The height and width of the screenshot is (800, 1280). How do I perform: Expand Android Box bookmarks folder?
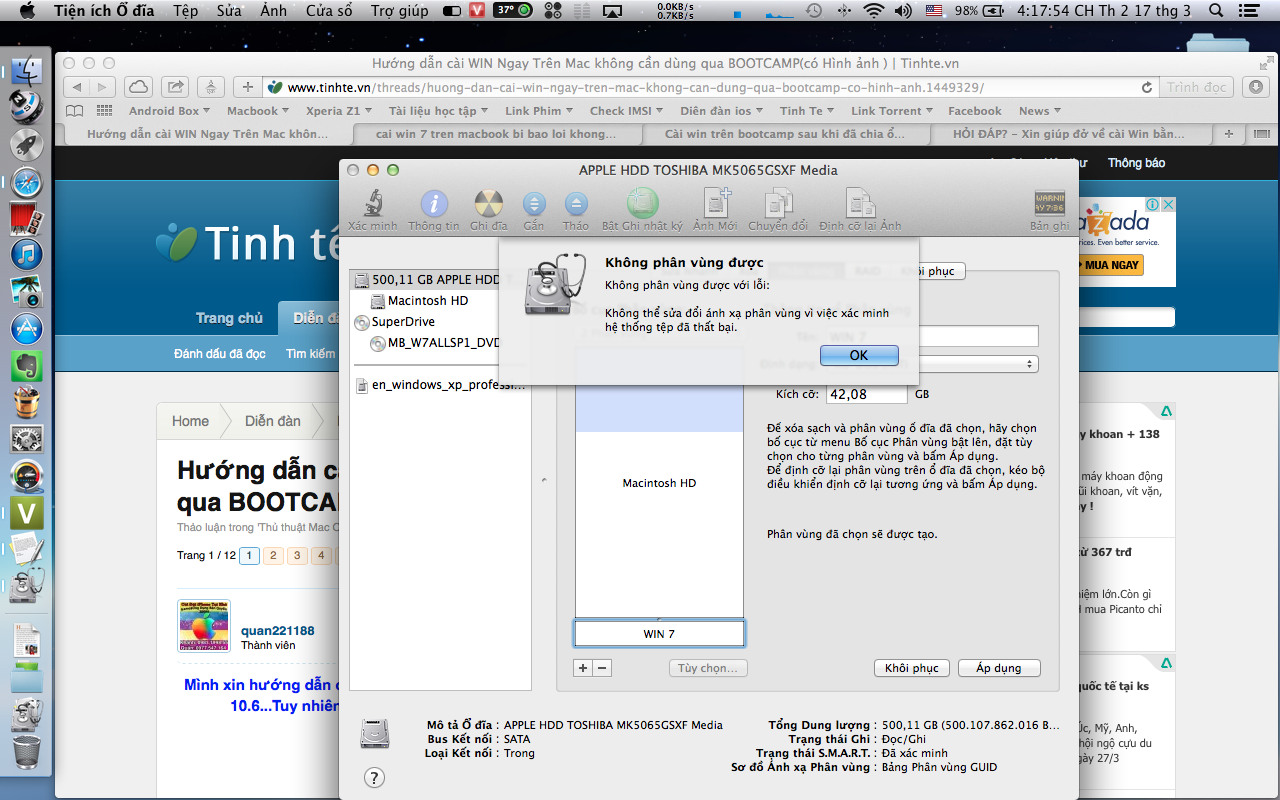pos(170,111)
